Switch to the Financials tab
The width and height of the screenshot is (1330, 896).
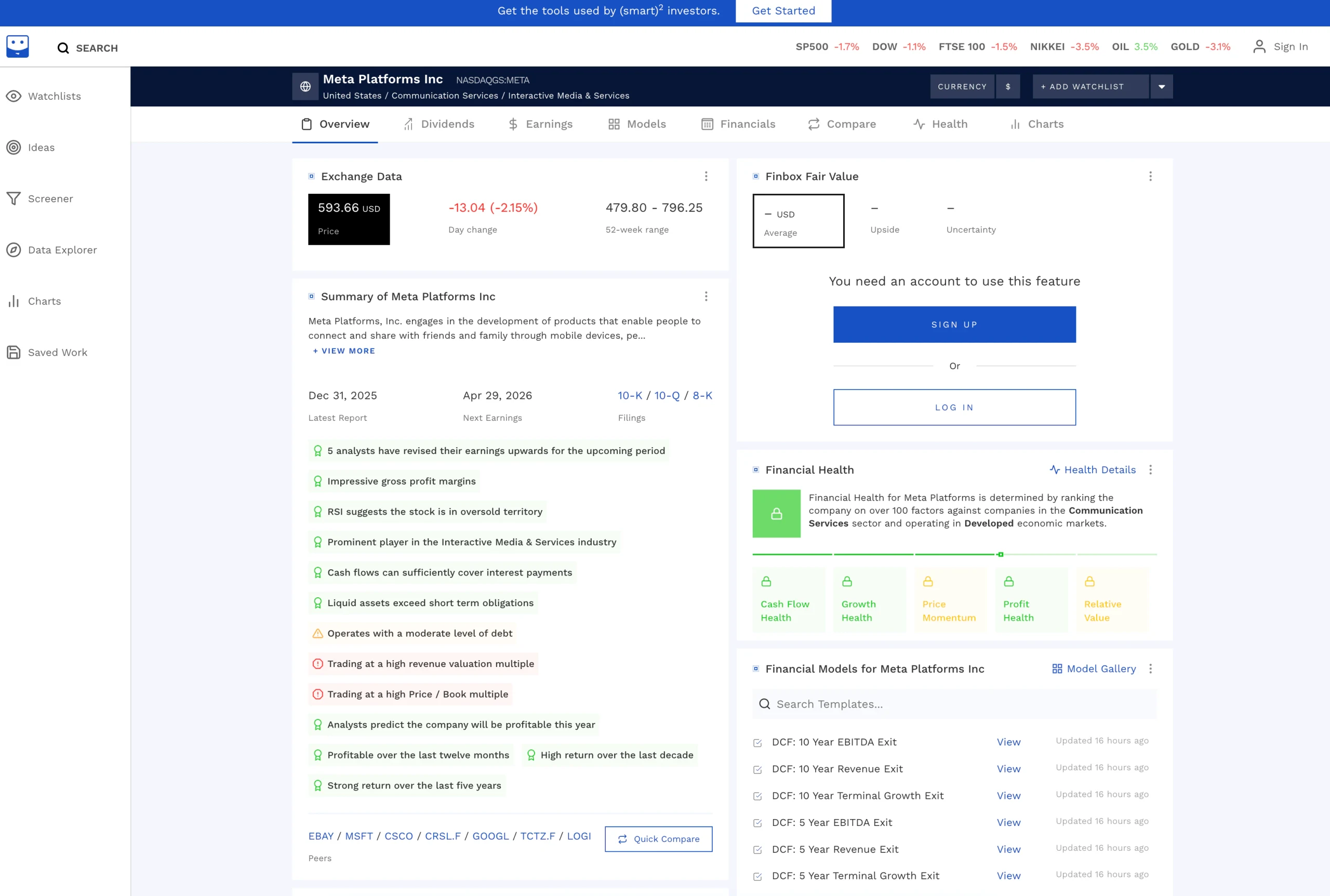click(x=738, y=124)
